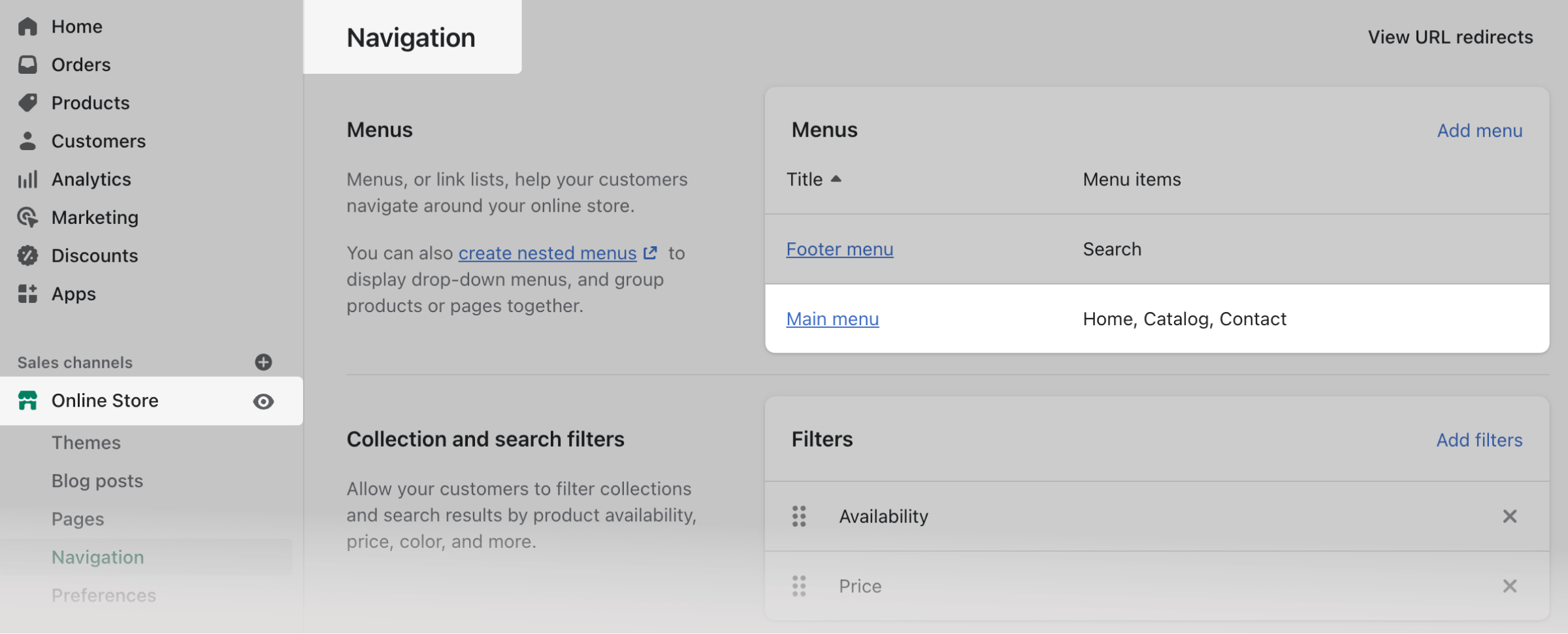Click the Apps grid icon
Image resolution: width=1568 pixels, height=634 pixels.
coord(27,294)
